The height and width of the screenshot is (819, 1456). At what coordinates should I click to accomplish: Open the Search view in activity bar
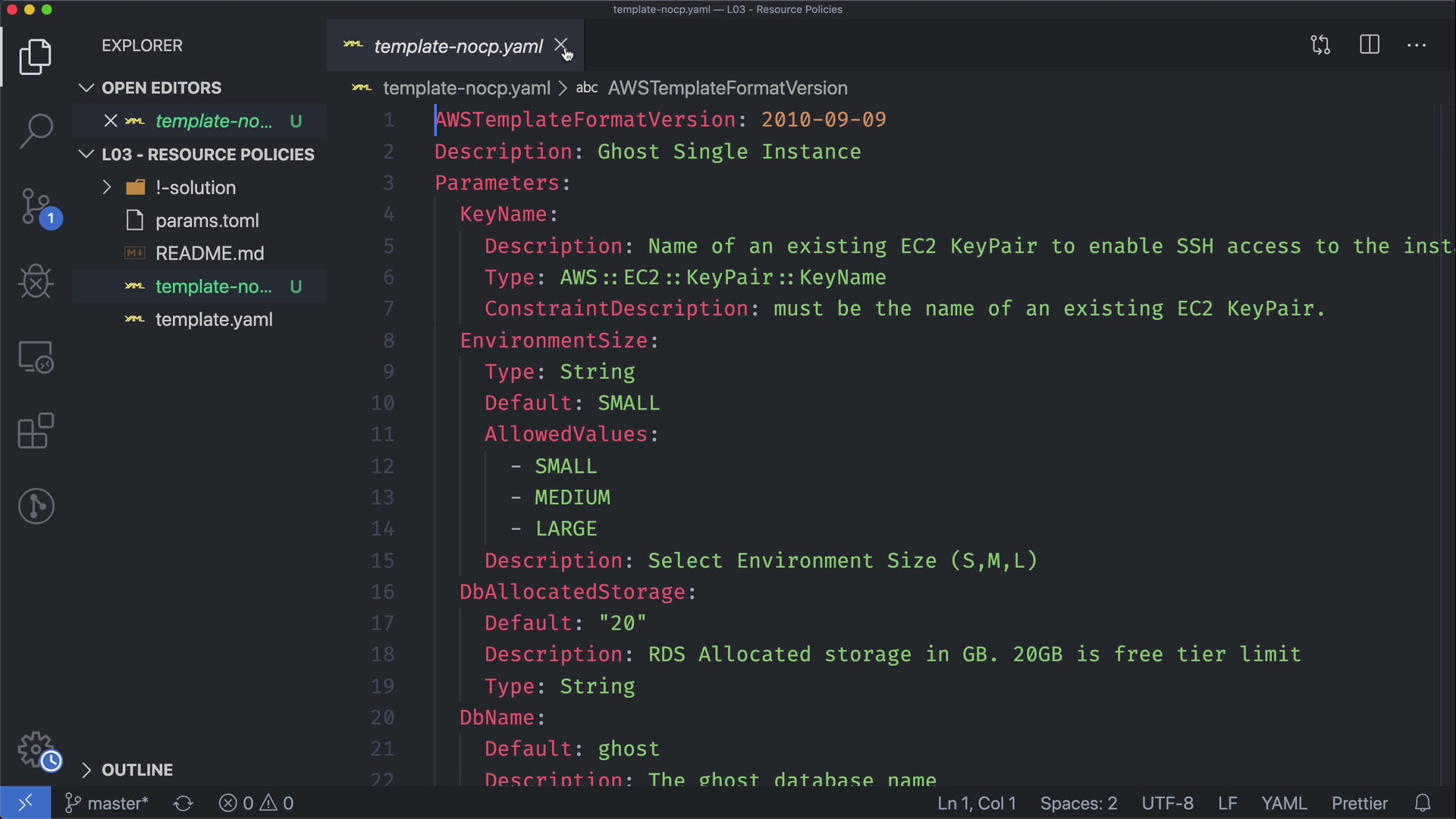point(36,130)
